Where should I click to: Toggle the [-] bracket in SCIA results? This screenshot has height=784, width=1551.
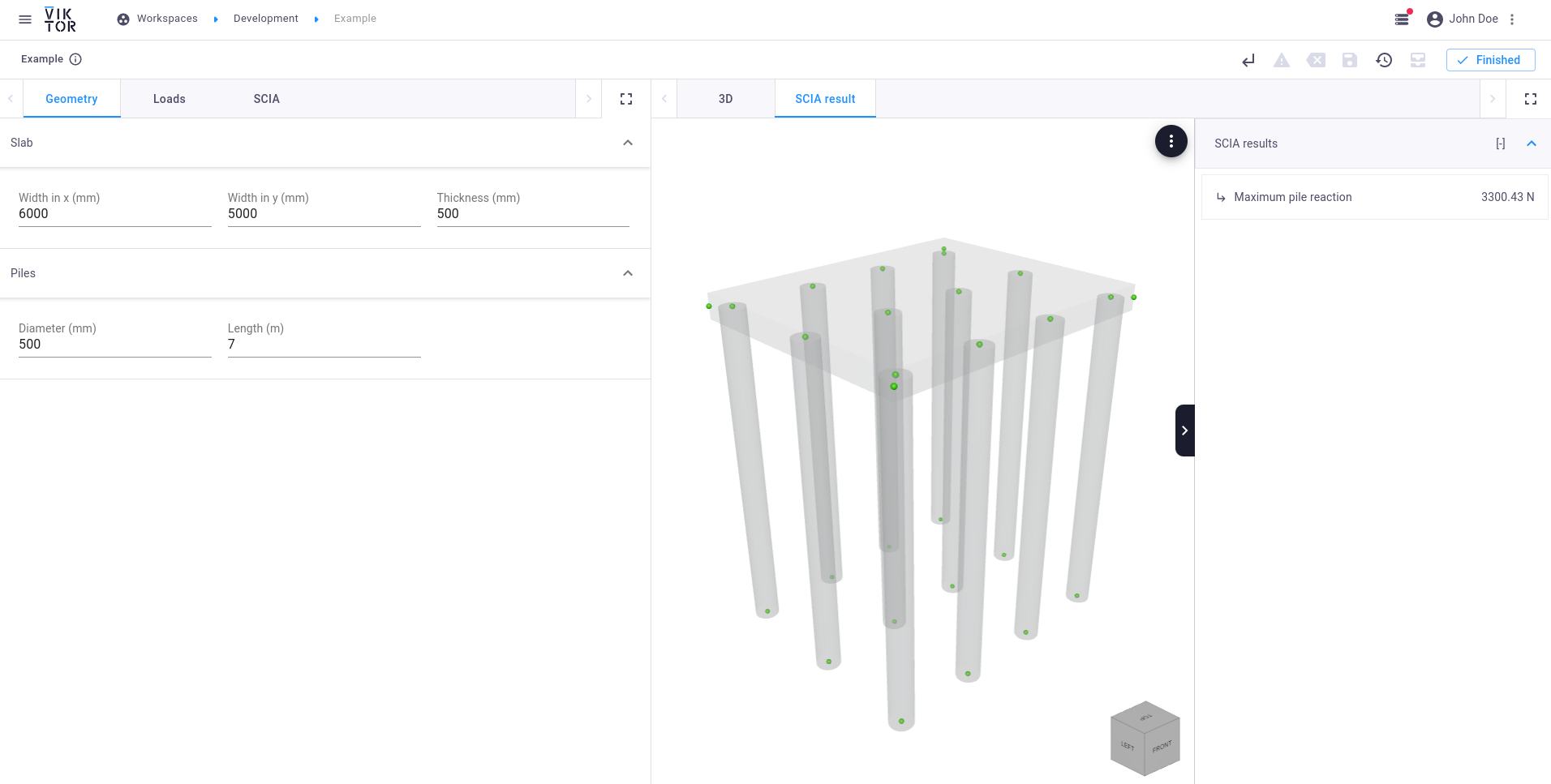pos(1500,144)
